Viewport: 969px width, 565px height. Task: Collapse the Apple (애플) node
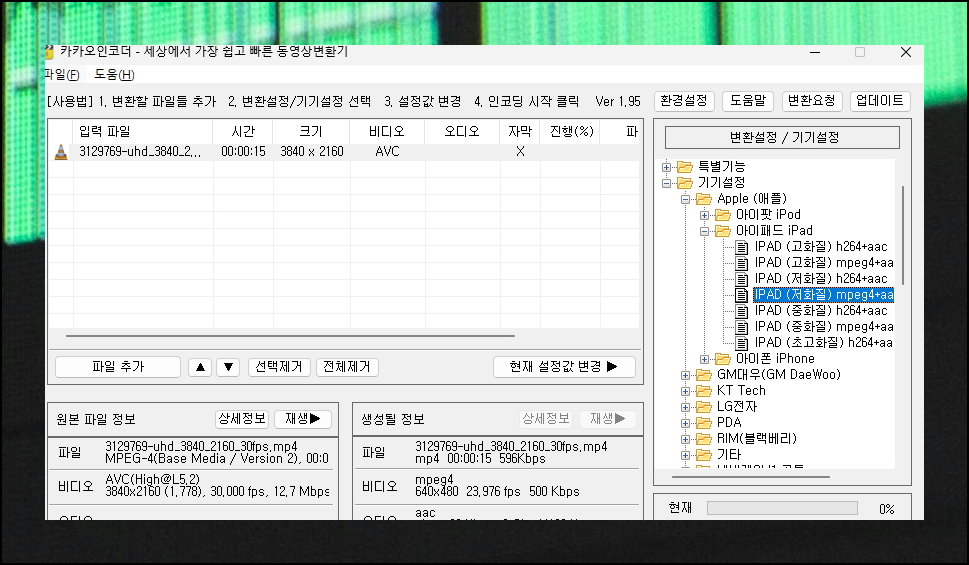[x=685, y=199]
